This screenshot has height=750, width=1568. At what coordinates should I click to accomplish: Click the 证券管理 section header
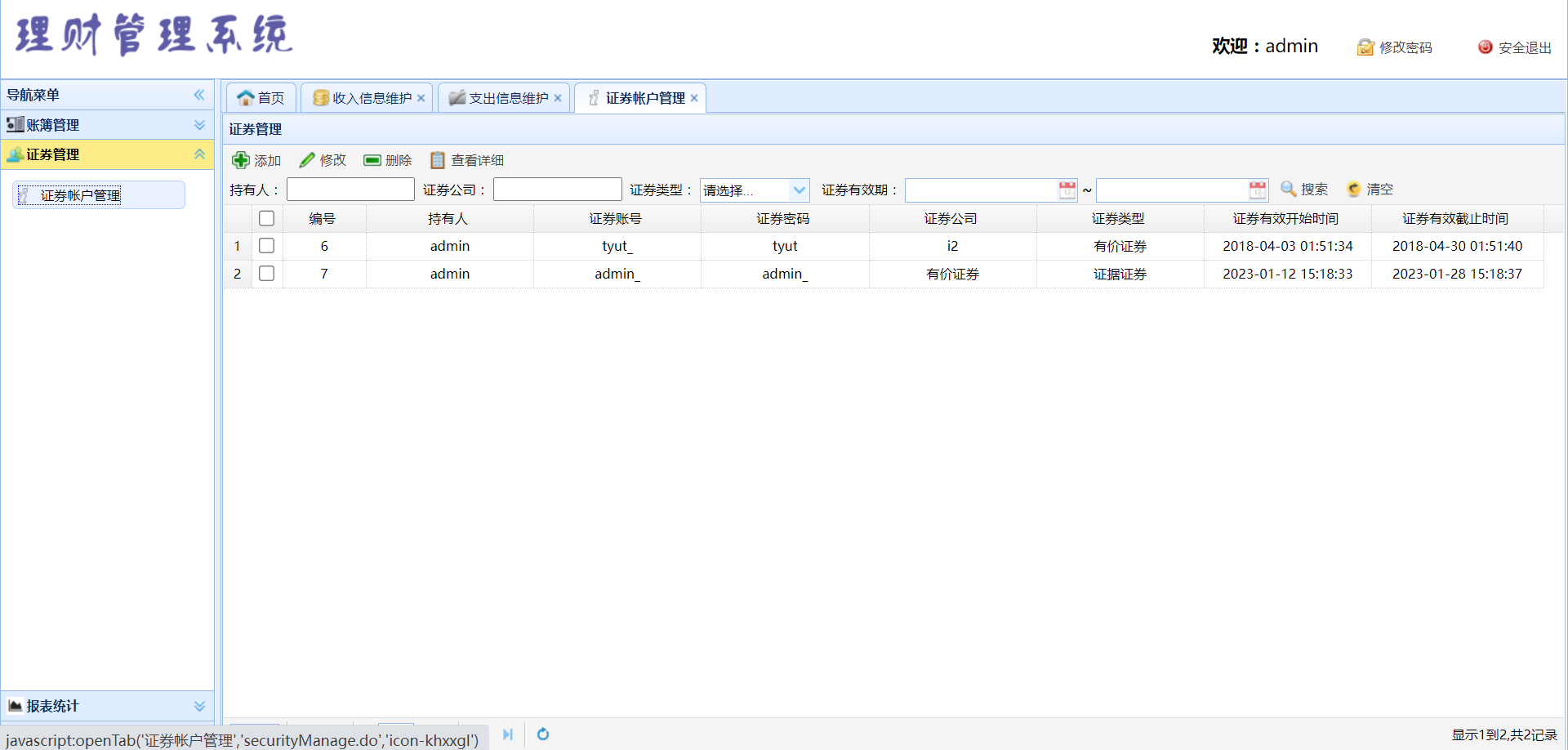[107, 154]
